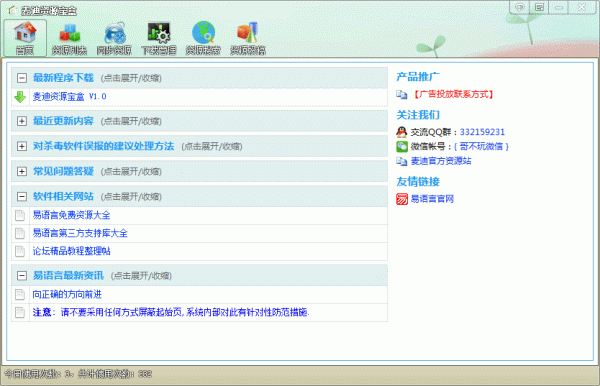
Task: Click the icon beside 广告投放联系方式
Action: [402, 94]
